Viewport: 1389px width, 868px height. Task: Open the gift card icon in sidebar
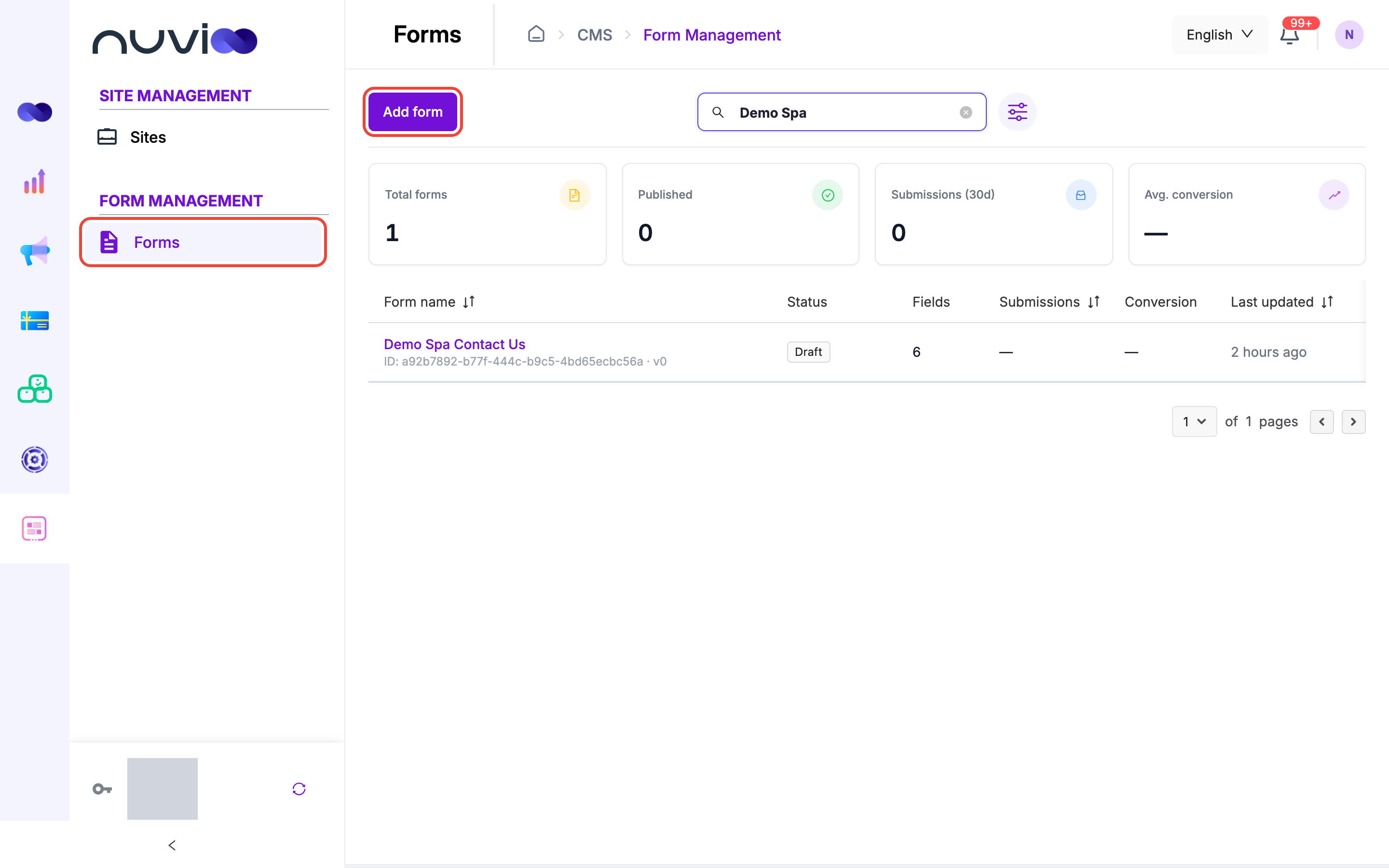pos(34,320)
